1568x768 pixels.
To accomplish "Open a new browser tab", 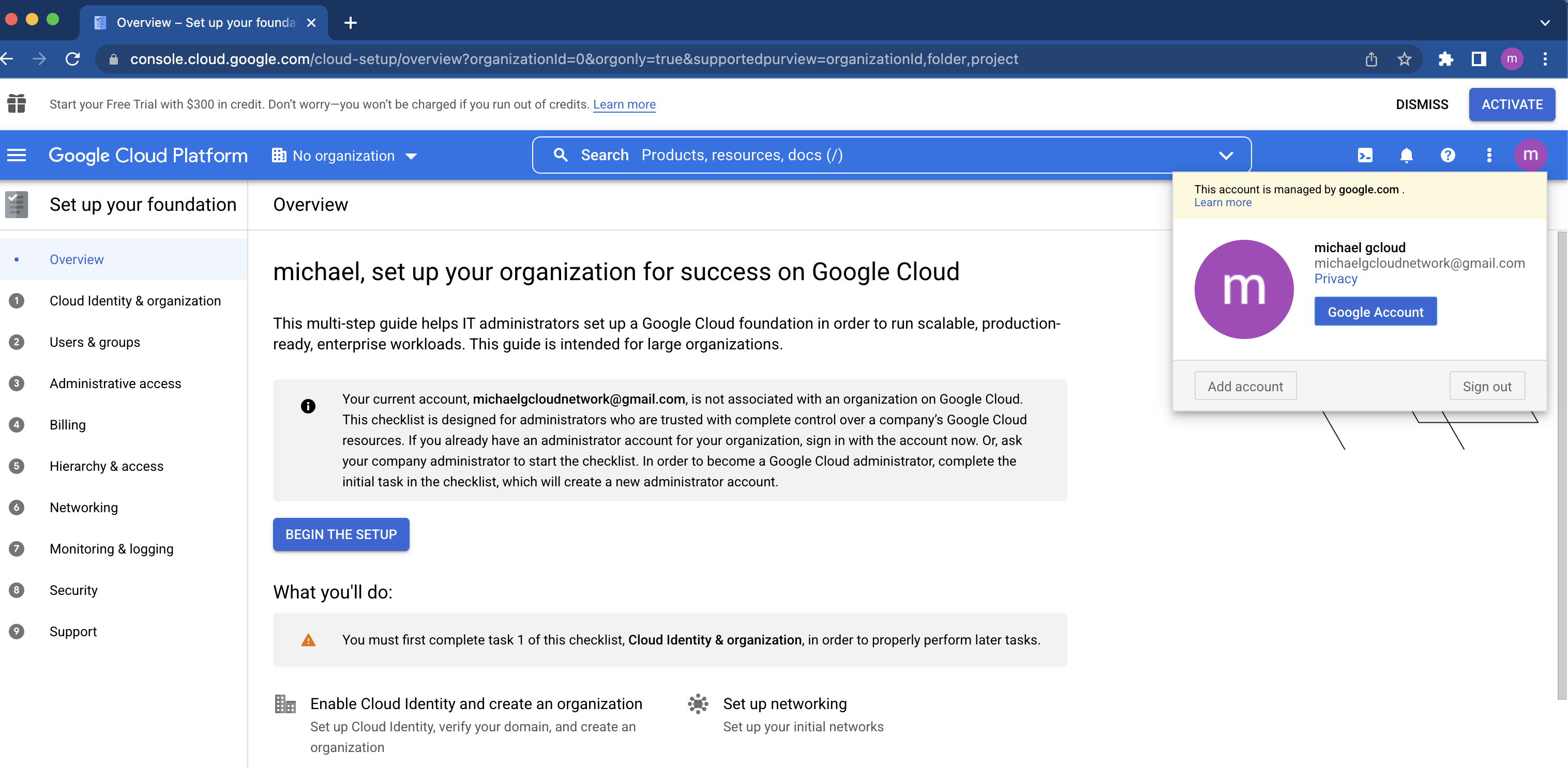I will tap(350, 23).
